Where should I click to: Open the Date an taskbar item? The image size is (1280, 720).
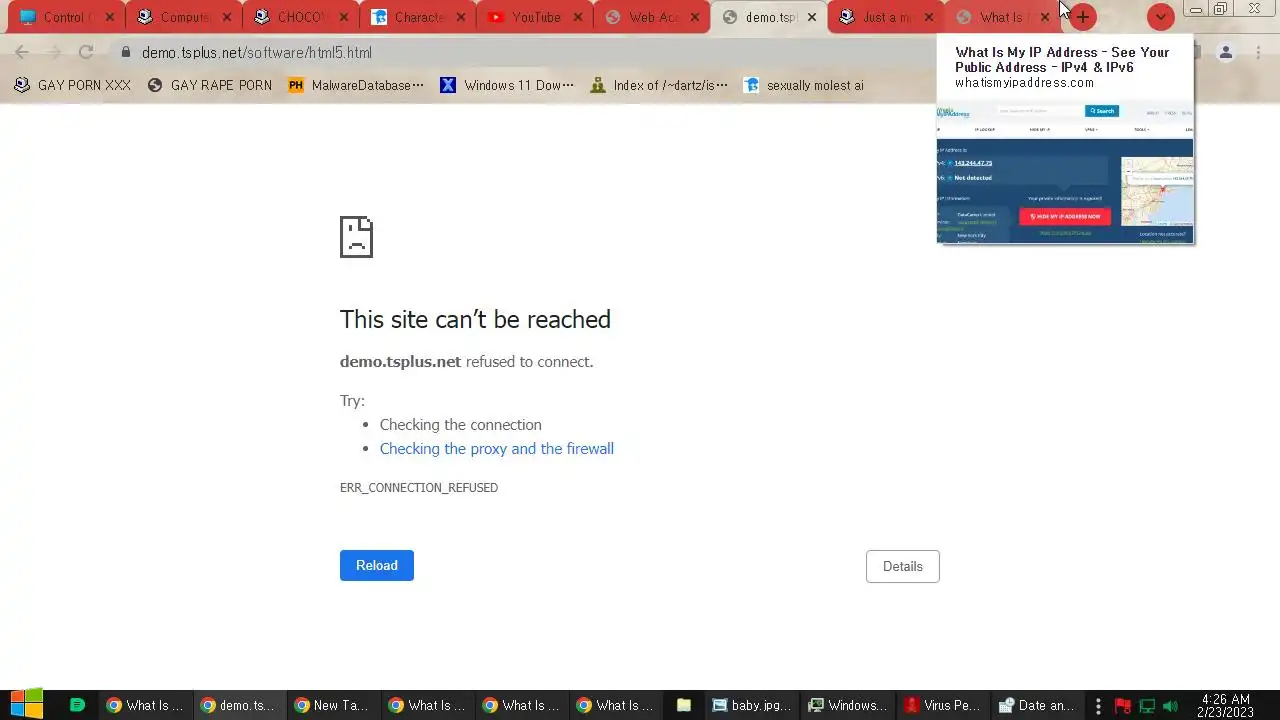(x=1036, y=705)
